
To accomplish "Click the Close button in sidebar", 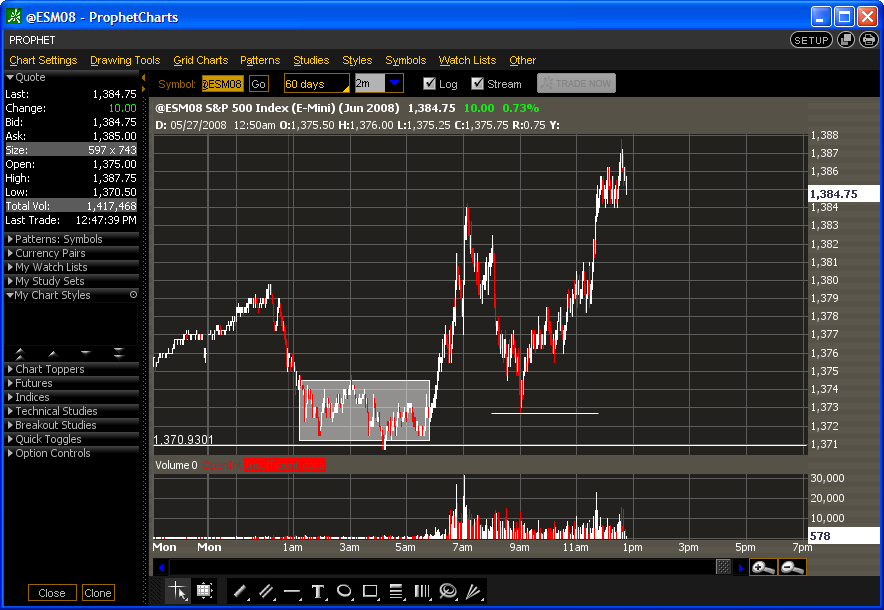I will 52,593.
